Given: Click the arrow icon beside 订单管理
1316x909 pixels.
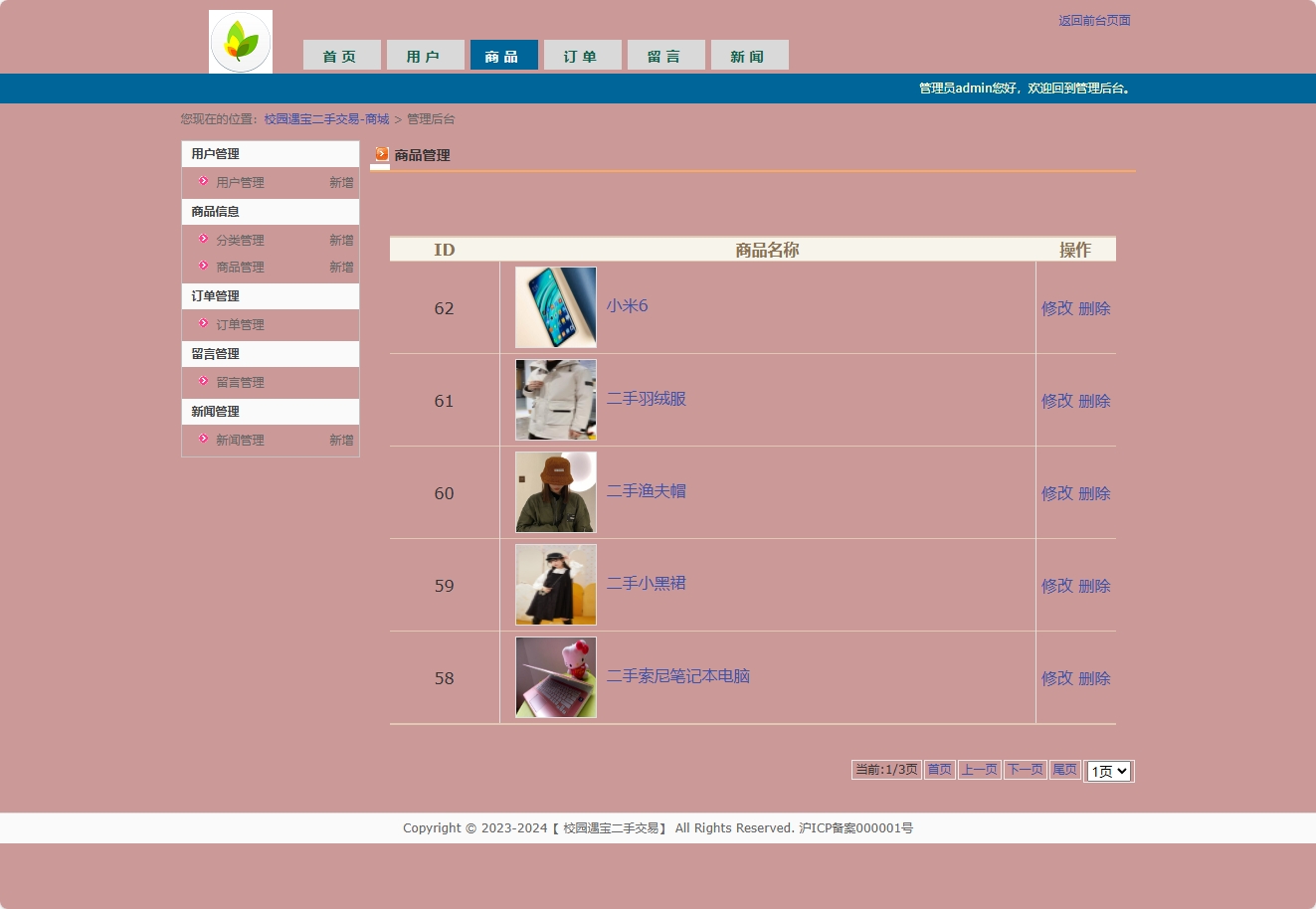Looking at the screenshot, I should (202, 324).
